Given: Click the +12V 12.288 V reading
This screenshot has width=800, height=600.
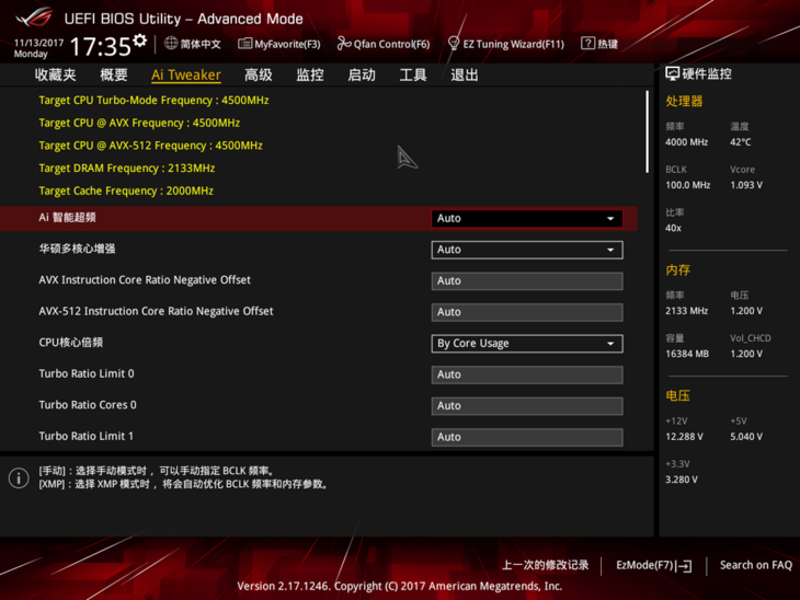Looking at the screenshot, I should tap(684, 437).
